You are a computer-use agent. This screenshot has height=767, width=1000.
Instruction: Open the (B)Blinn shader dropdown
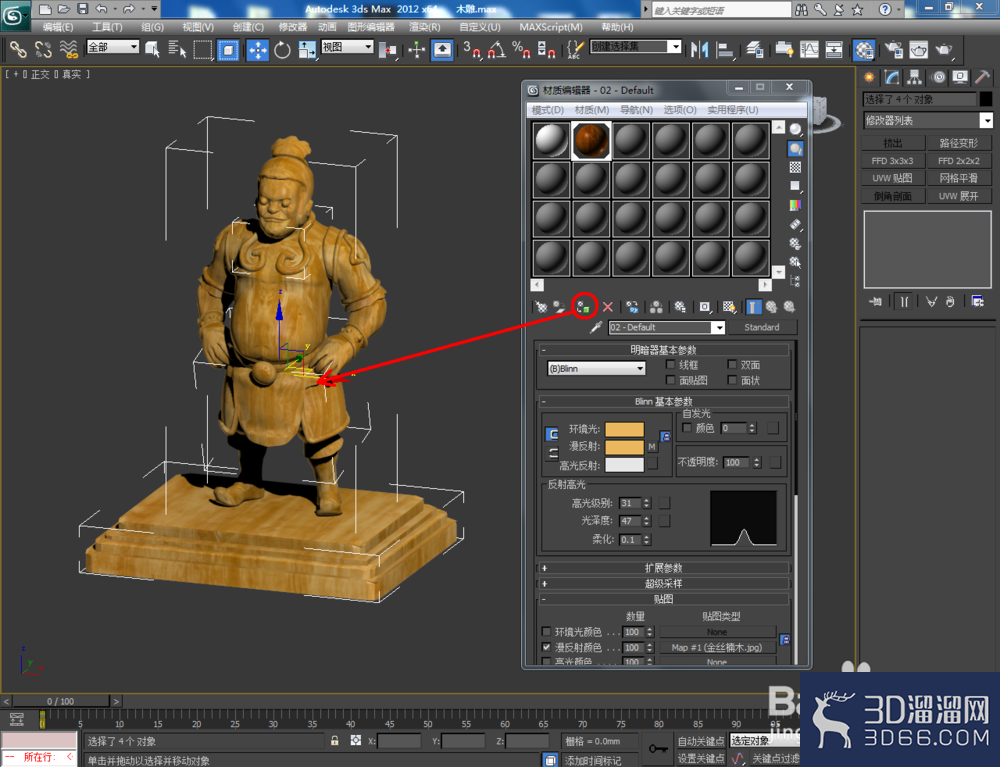(x=596, y=369)
